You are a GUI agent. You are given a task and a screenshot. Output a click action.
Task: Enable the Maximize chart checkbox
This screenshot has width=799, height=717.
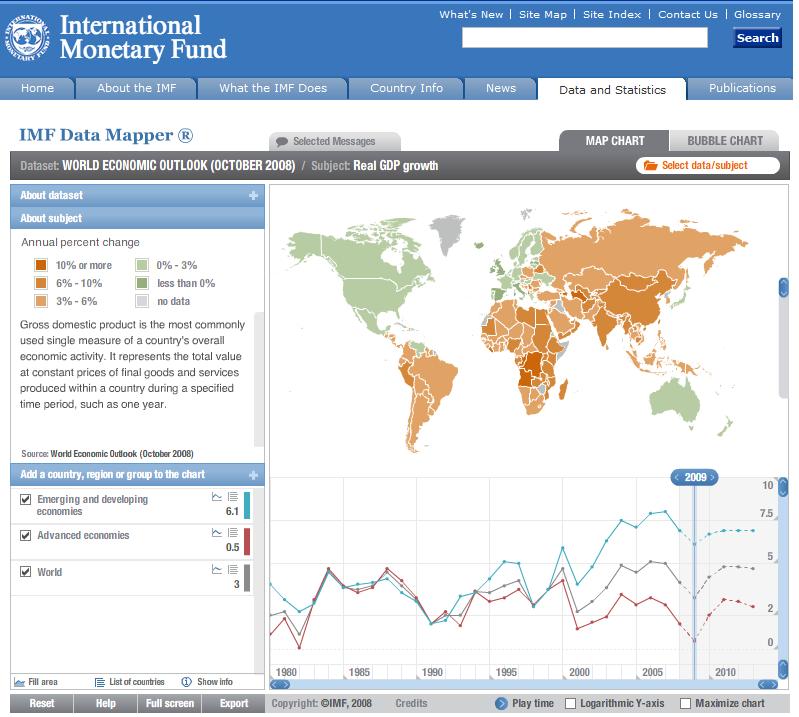click(x=686, y=704)
